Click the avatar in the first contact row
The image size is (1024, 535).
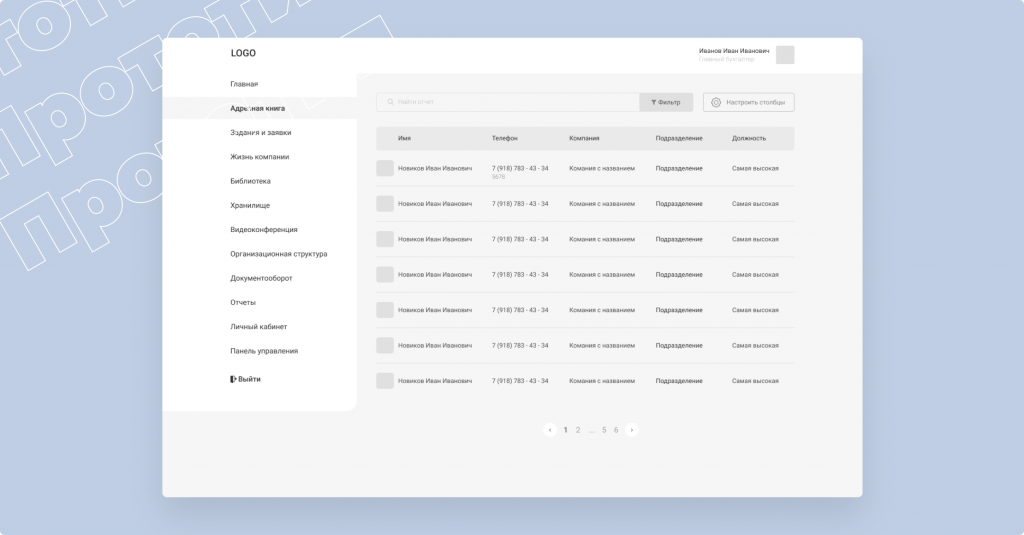coord(385,168)
